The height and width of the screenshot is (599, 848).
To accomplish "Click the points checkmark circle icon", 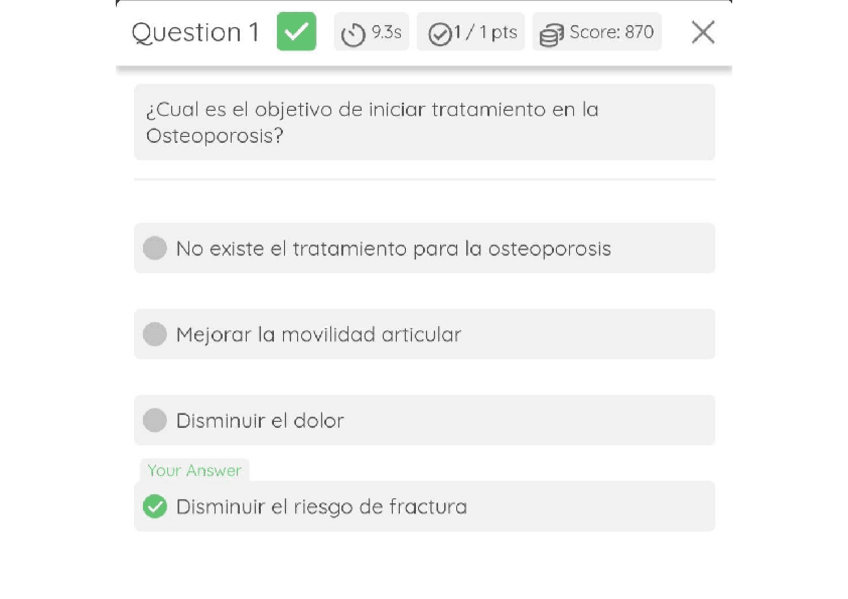I will coord(439,35).
